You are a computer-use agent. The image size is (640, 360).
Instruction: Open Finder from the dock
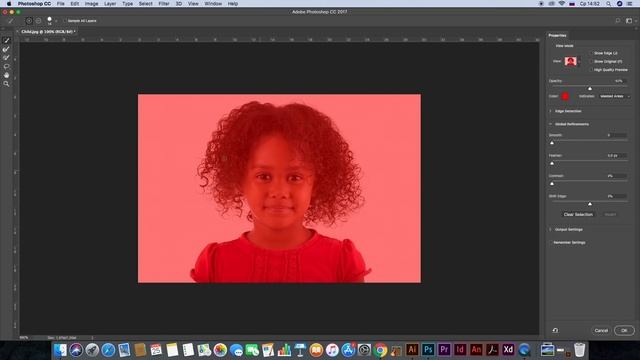point(60,350)
